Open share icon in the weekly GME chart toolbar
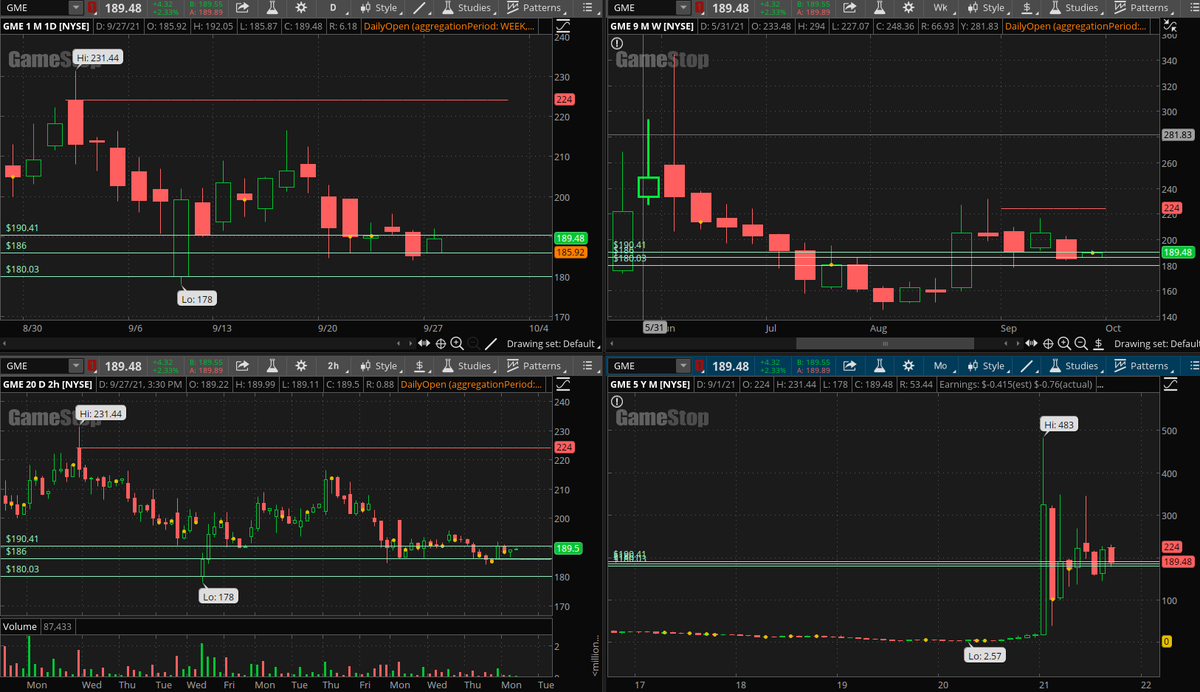1200x692 pixels. click(848, 8)
